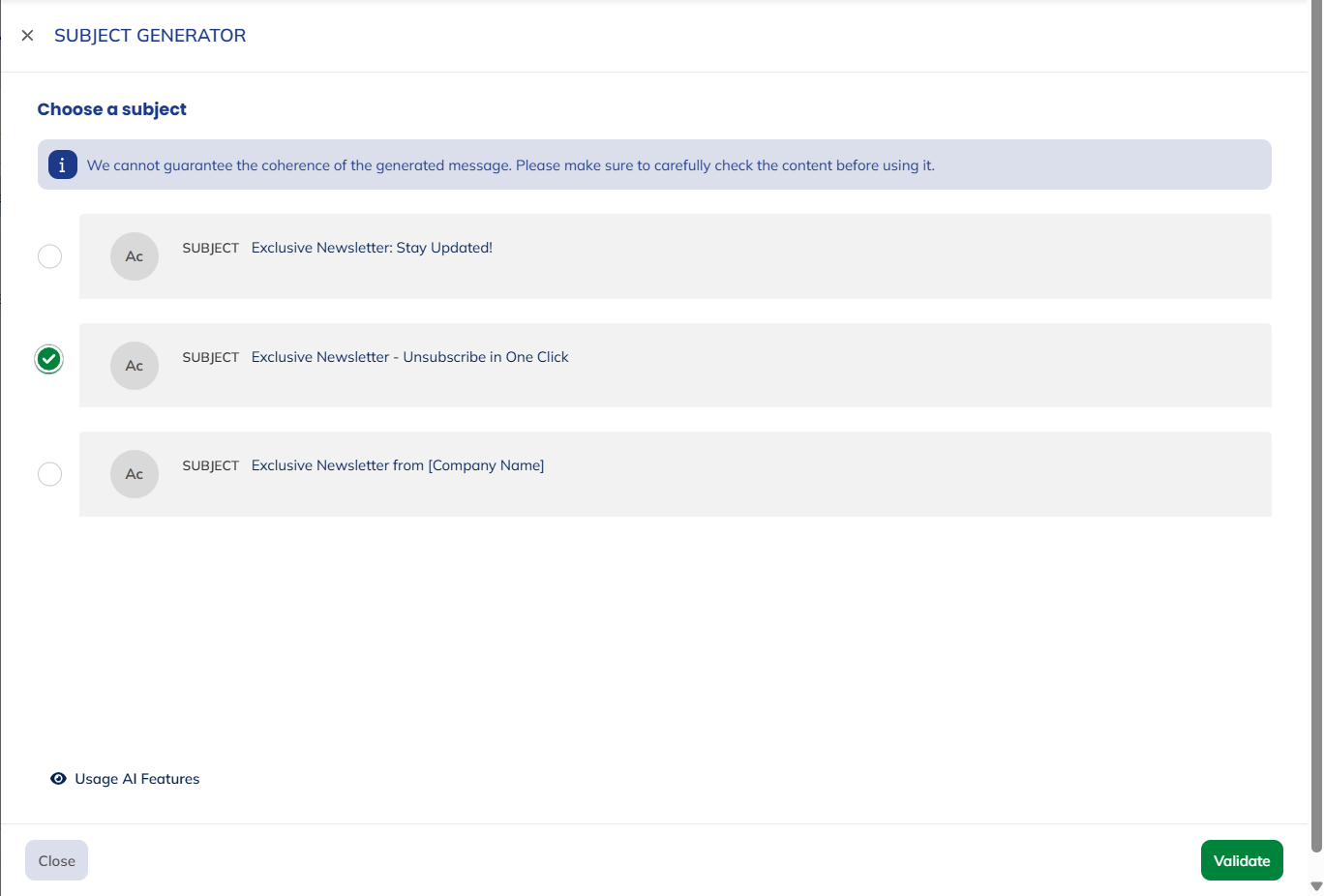The image size is (1324, 896).
Task: Close the Subject Generator panel with X
Action: coord(27,36)
